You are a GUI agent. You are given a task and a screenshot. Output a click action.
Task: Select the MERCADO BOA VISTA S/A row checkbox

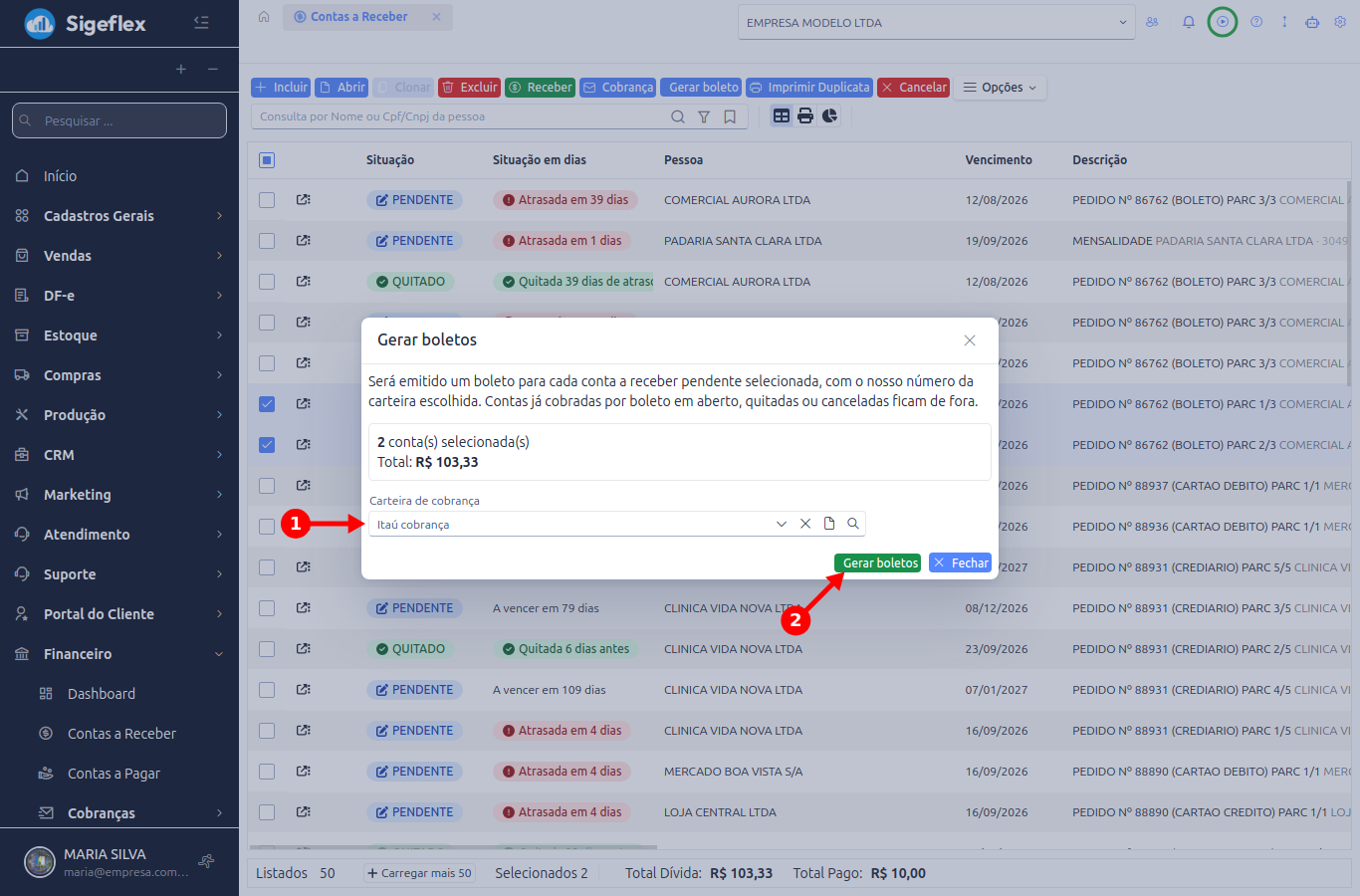(x=267, y=772)
